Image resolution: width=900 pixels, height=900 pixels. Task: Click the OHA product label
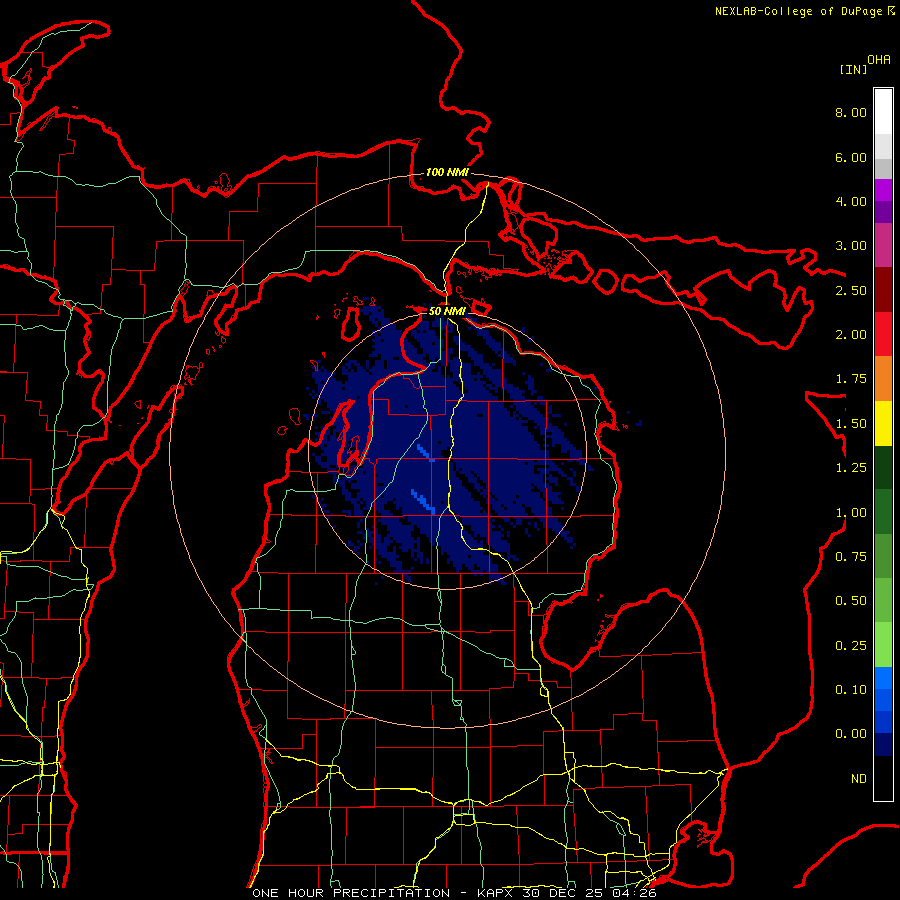click(x=879, y=60)
